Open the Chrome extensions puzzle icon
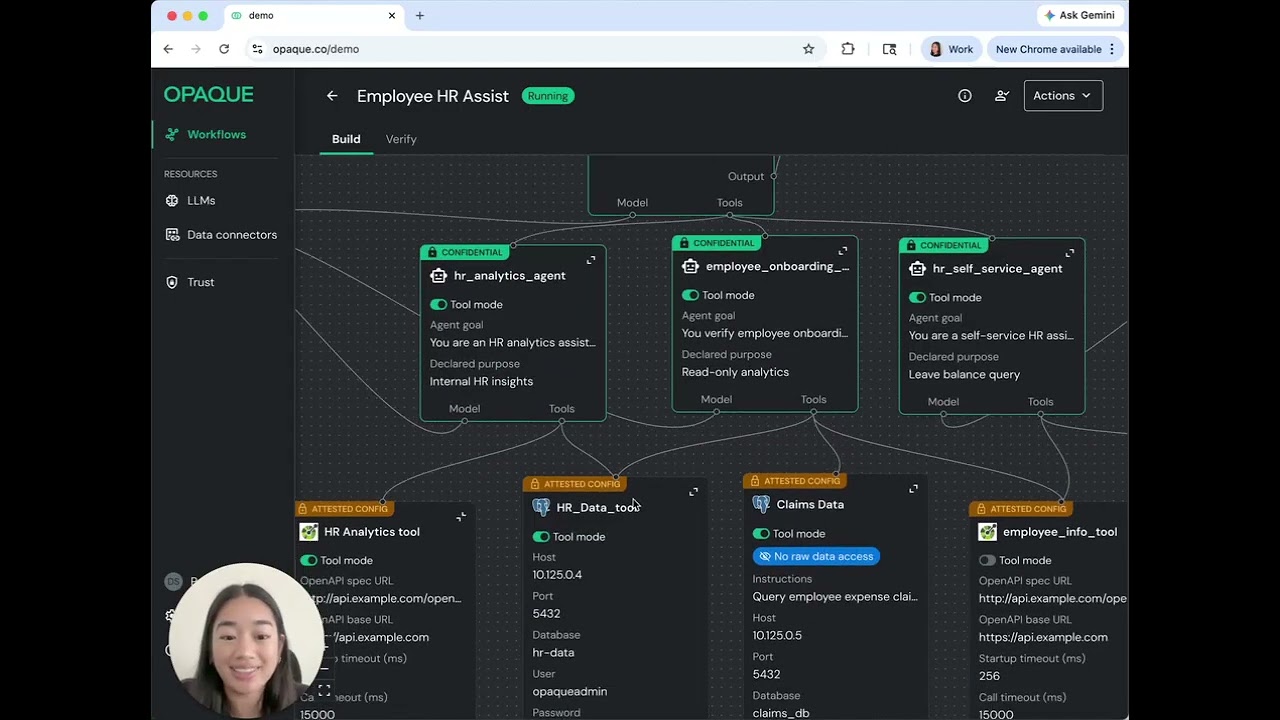 (x=848, y=49)
